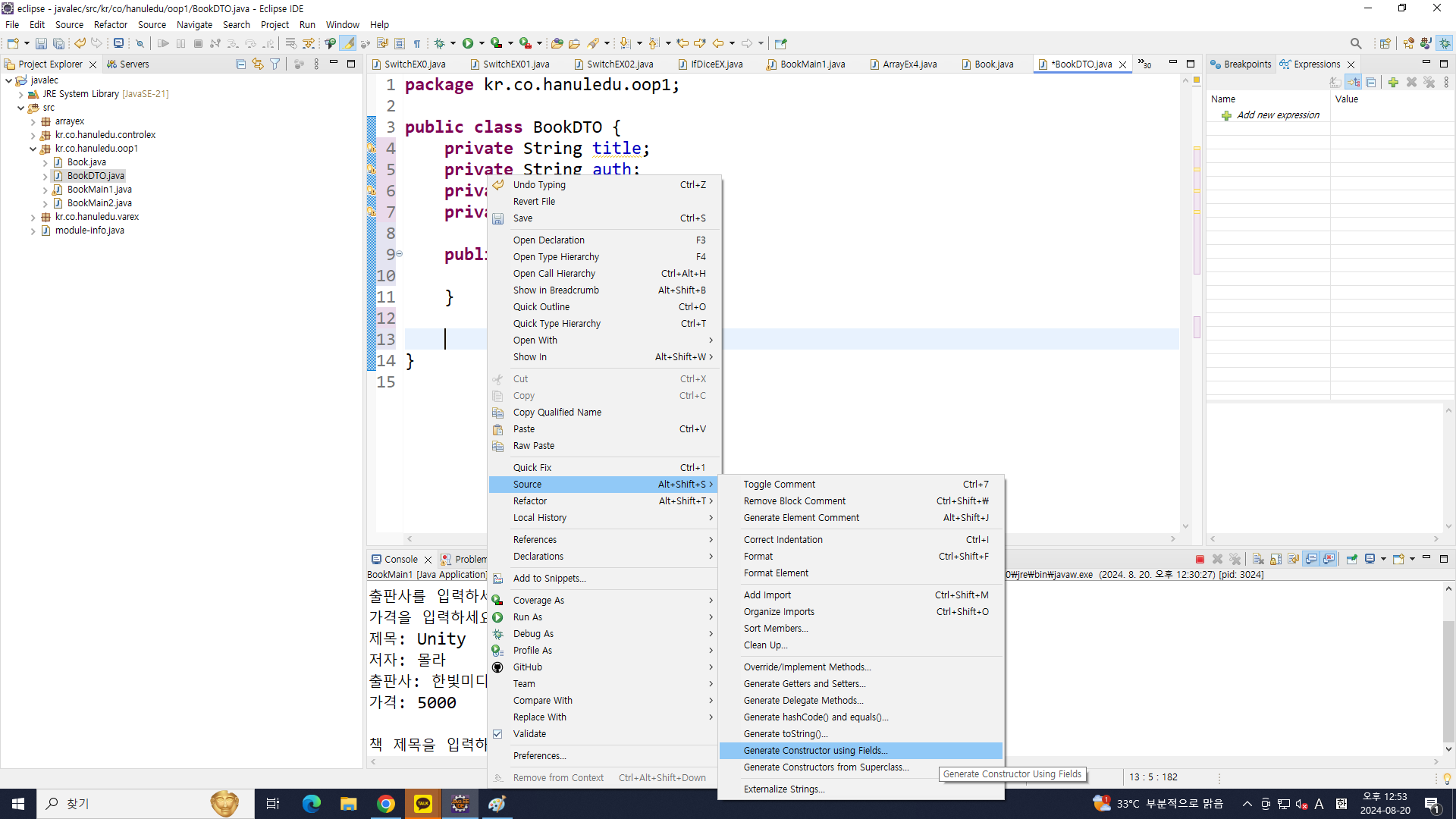Viewport: 1456px width, 819px height.
Task: Select Generate Getters and Setters menu item
Action: tap(804, 684)
